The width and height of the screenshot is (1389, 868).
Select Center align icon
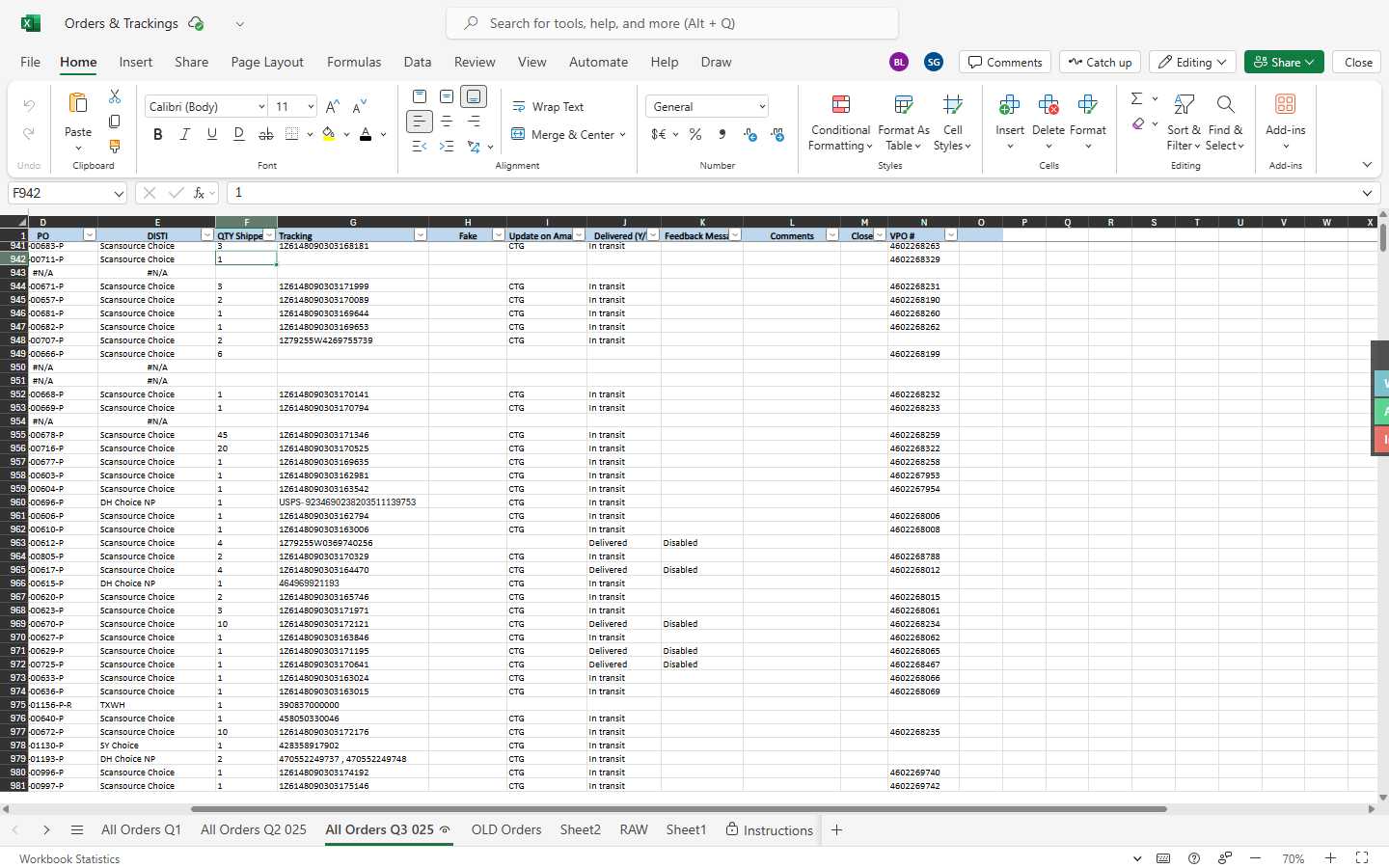pyautogui.click(x=447, y=122)
